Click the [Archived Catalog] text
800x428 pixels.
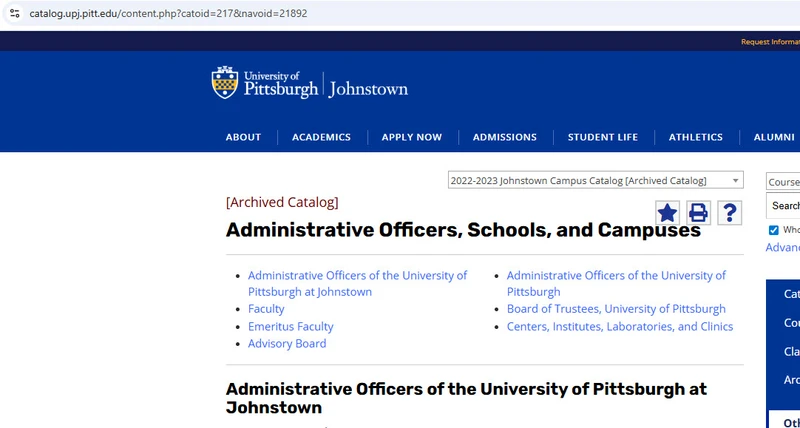coord(282,203)
